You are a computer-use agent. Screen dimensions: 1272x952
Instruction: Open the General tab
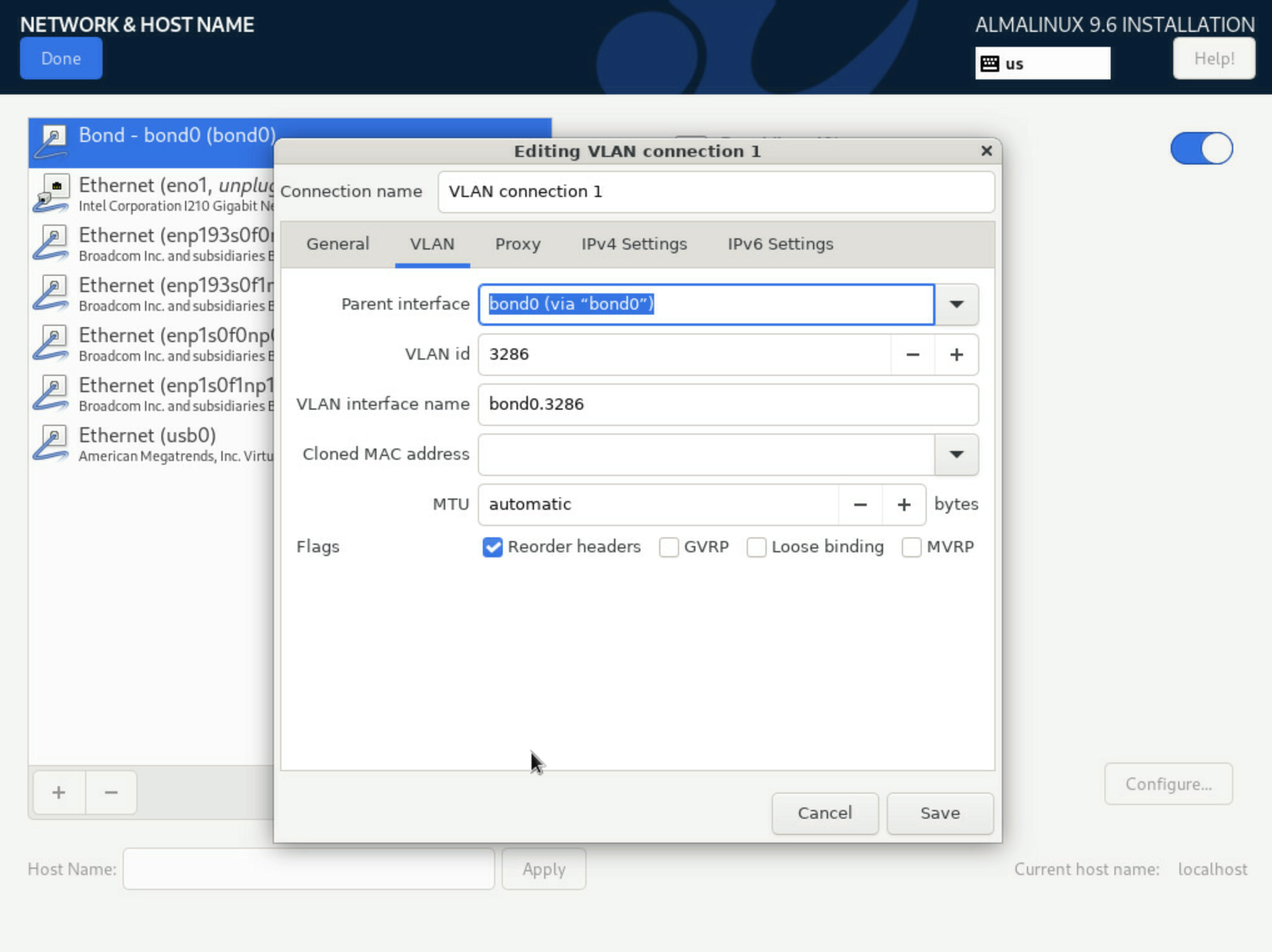tap(338, 244)
